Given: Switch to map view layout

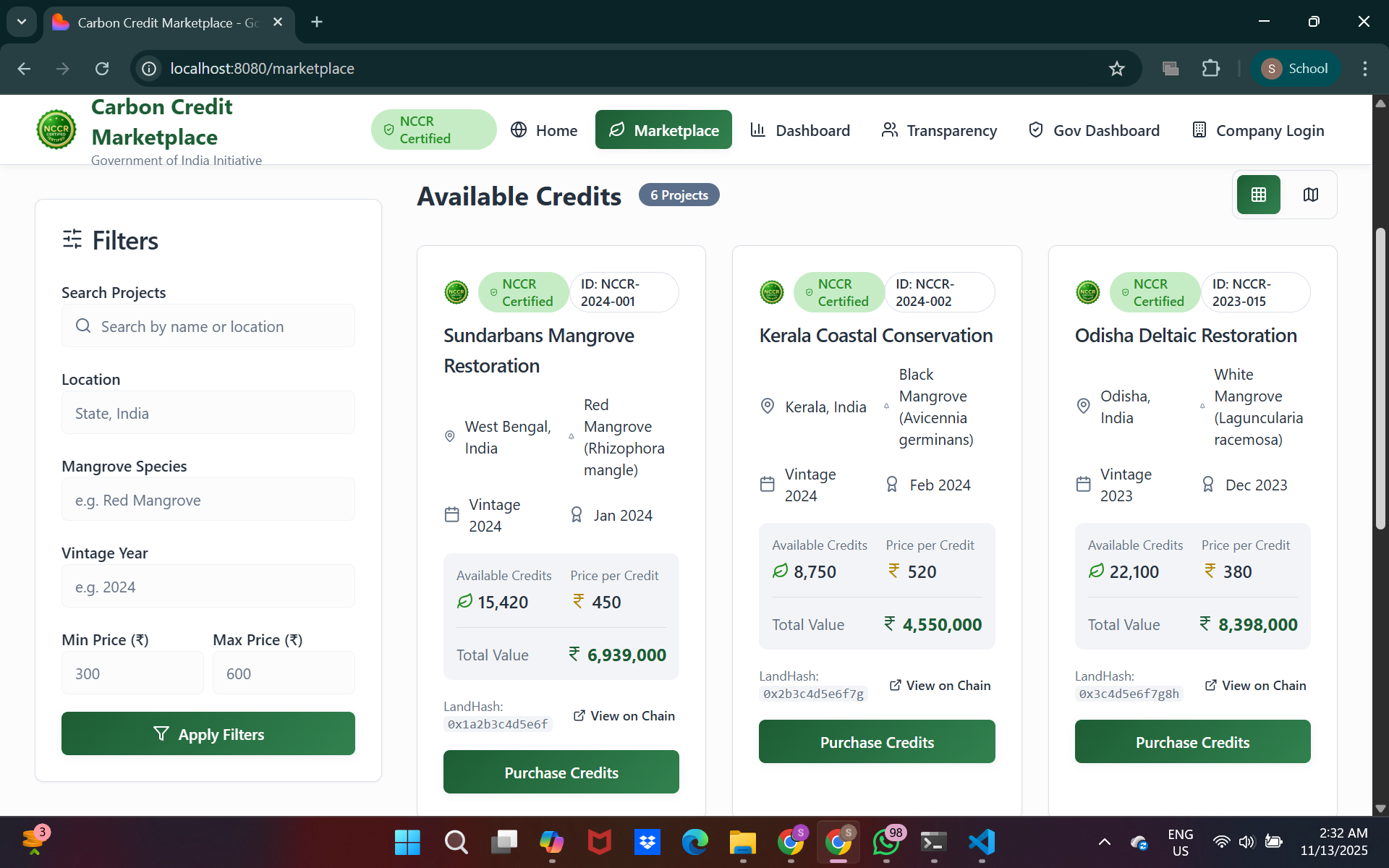Looking at the screenshot, I should [1310, 195].
